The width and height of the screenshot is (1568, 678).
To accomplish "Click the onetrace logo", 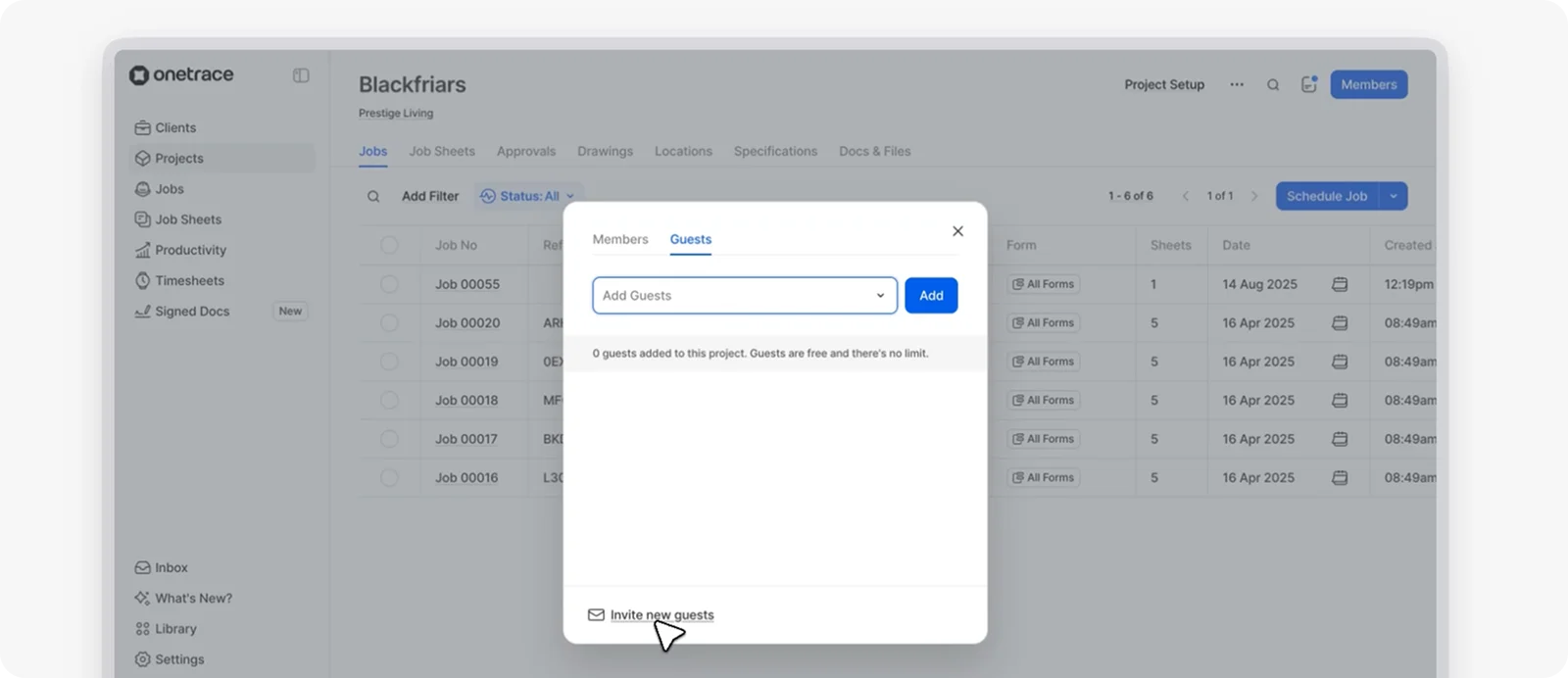I will click(181, 74).
